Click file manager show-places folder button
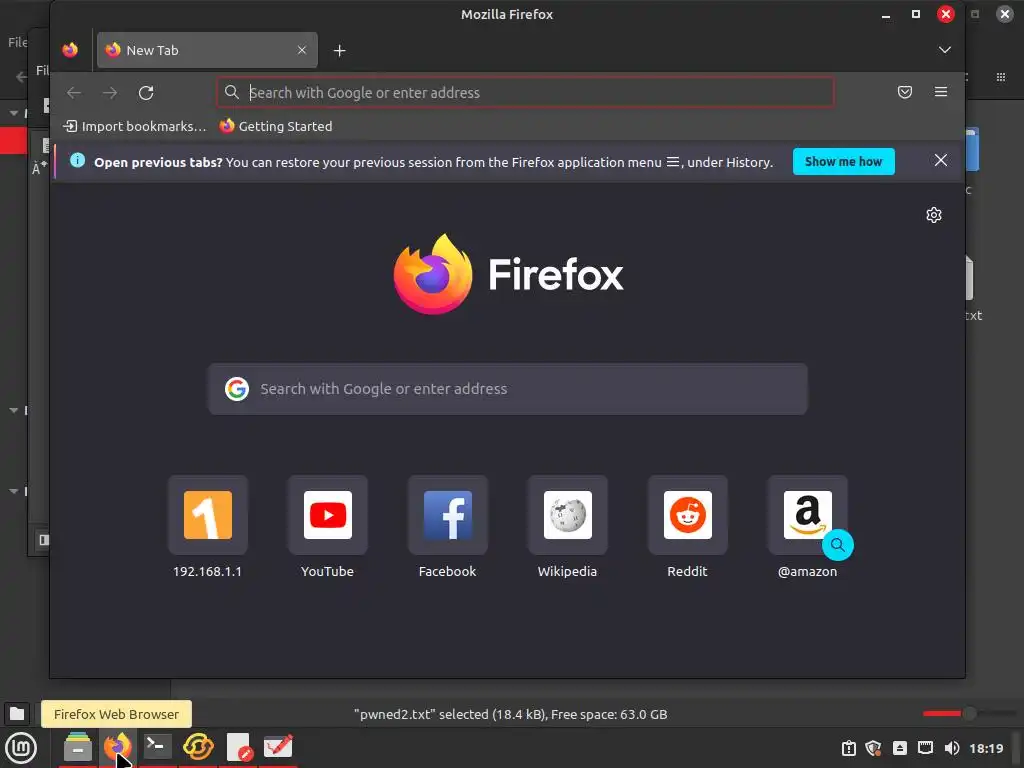 [16, 714]
